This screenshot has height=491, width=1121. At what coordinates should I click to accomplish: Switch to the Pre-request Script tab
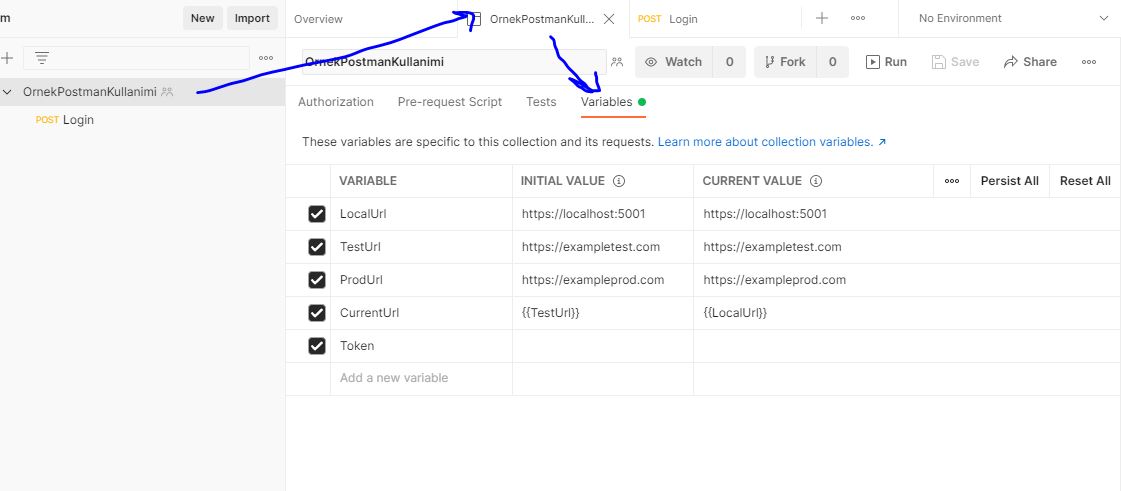[x=449, y=102]
